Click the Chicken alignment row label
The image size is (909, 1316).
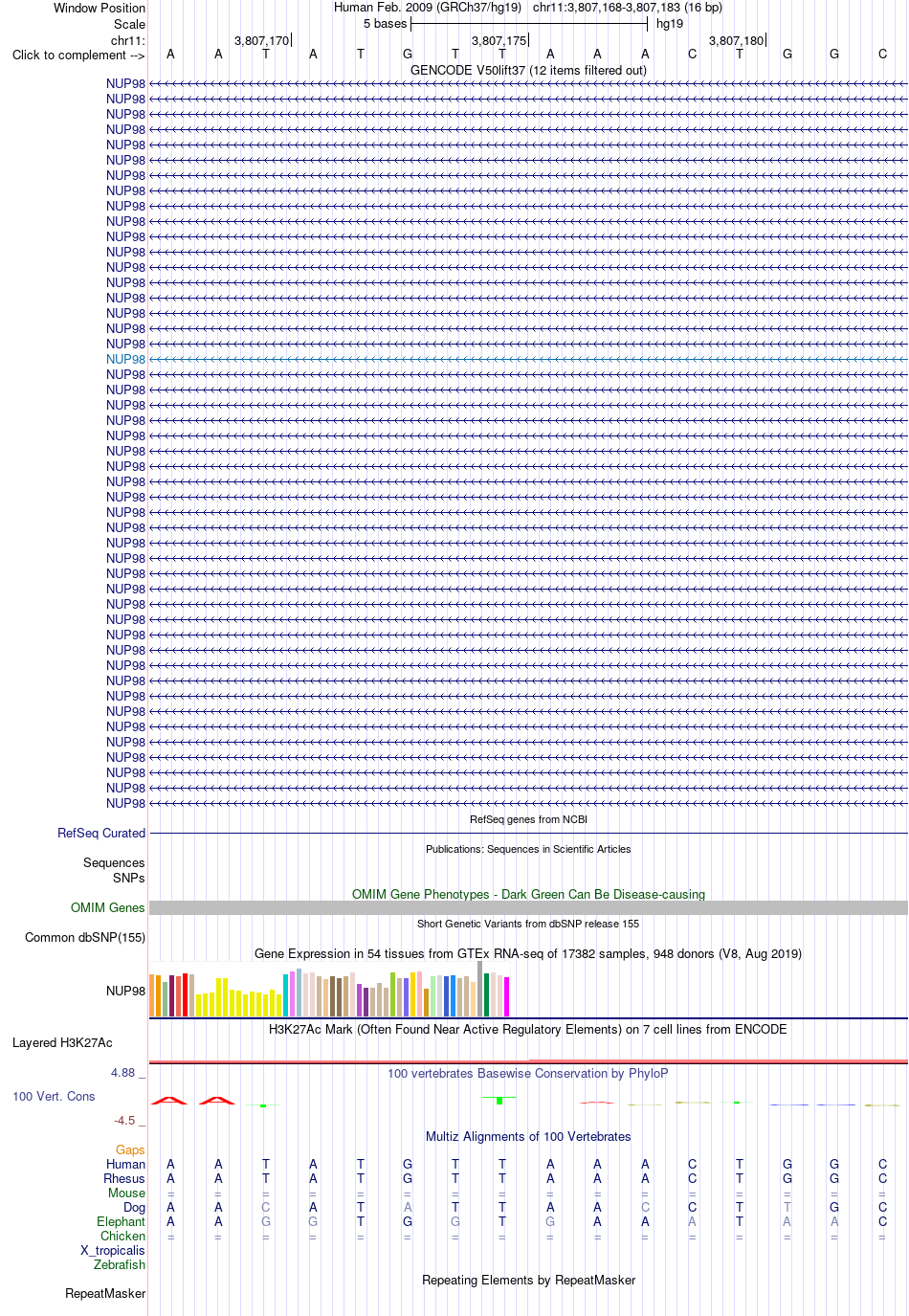pos(122,1236)
